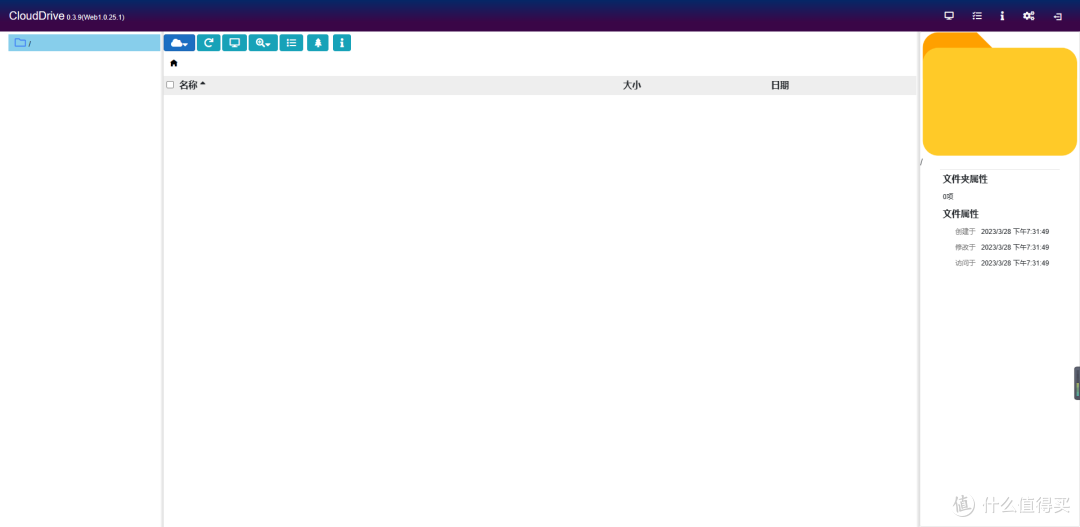This screenshot has height=527, width=1080.
Task: Click the teal list view button in the toolbar
Action: [x=291, y=43]
